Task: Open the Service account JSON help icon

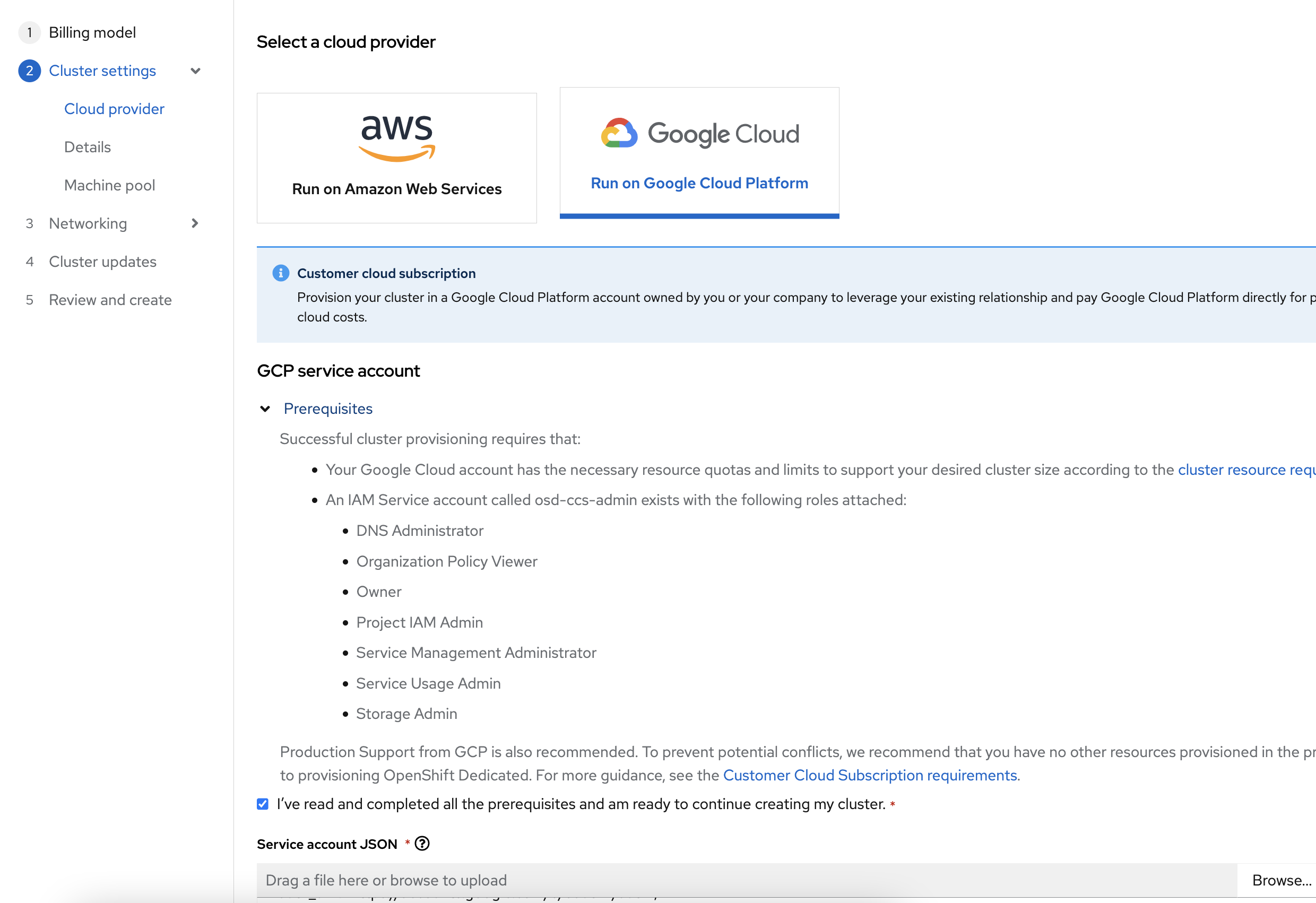Action: tap(422, 844)
